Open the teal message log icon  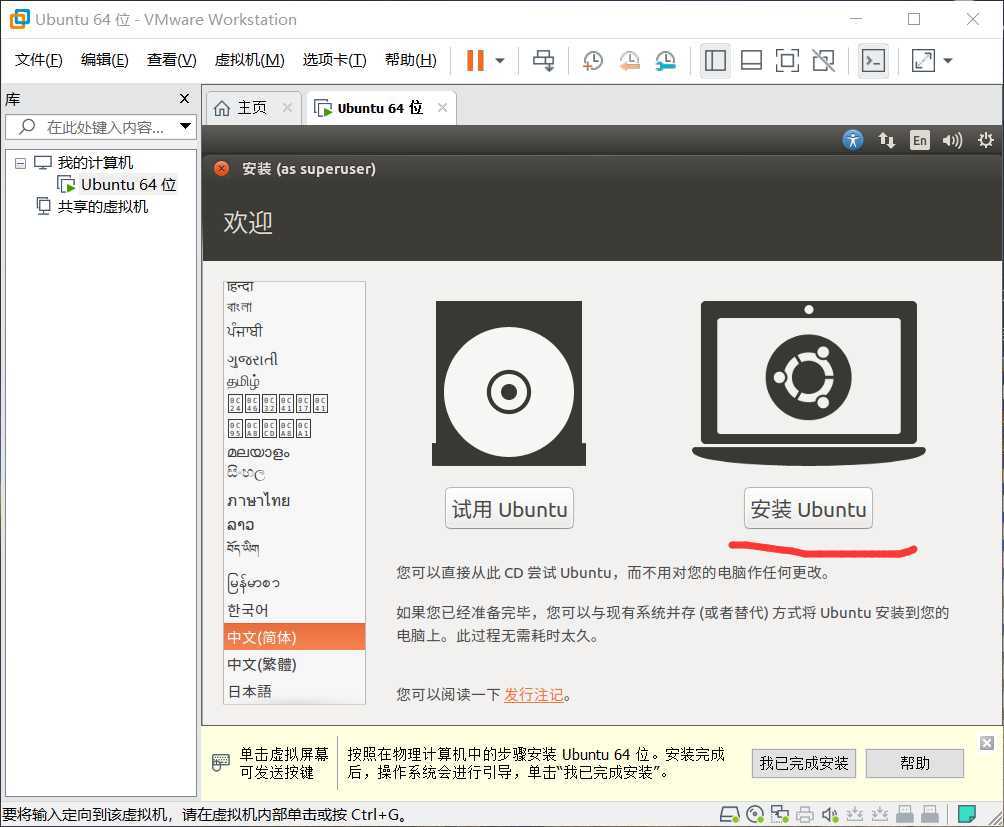pos(966,814)
